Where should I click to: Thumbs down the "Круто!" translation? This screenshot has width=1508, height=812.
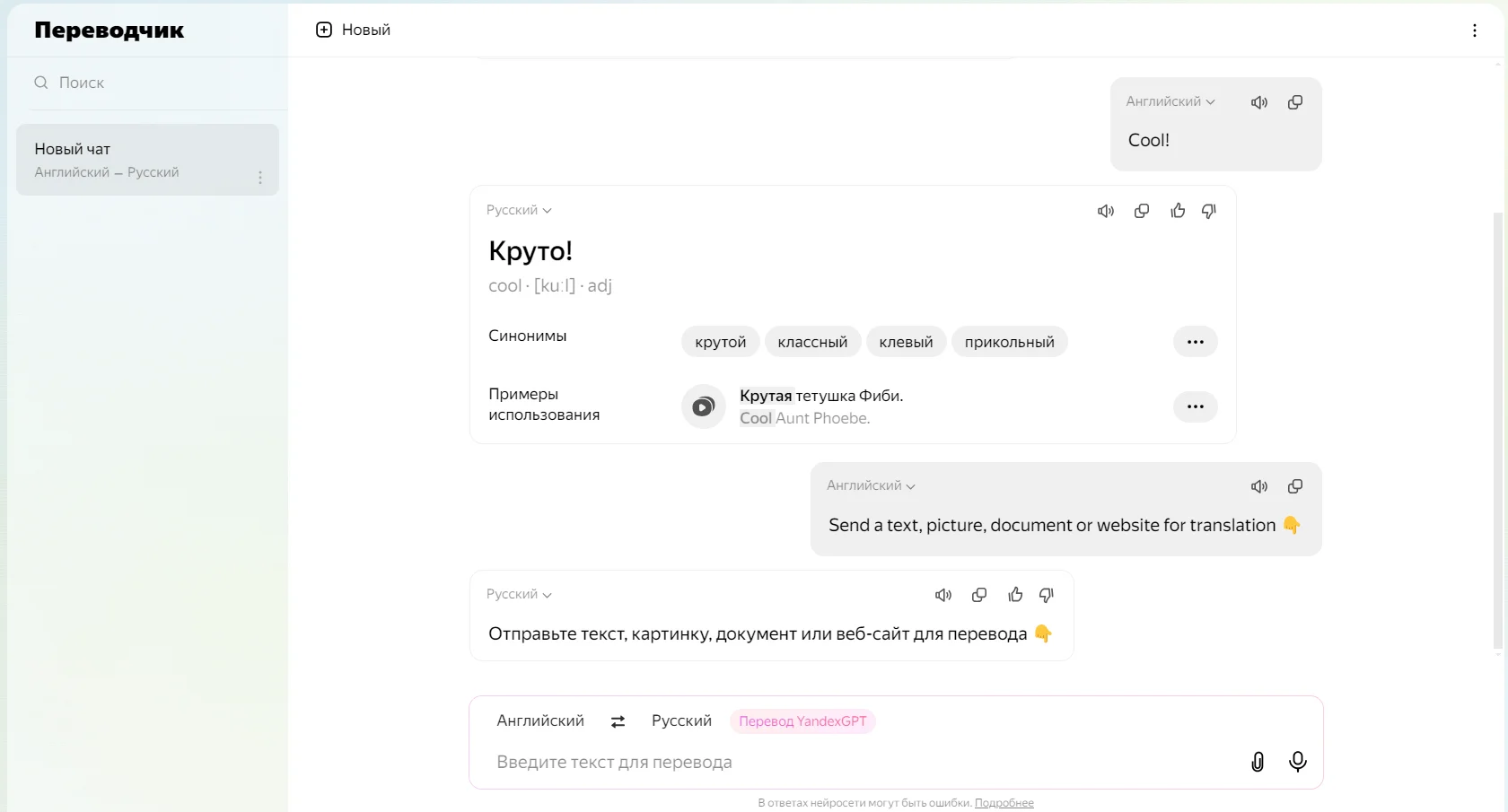coord(1209,211)
